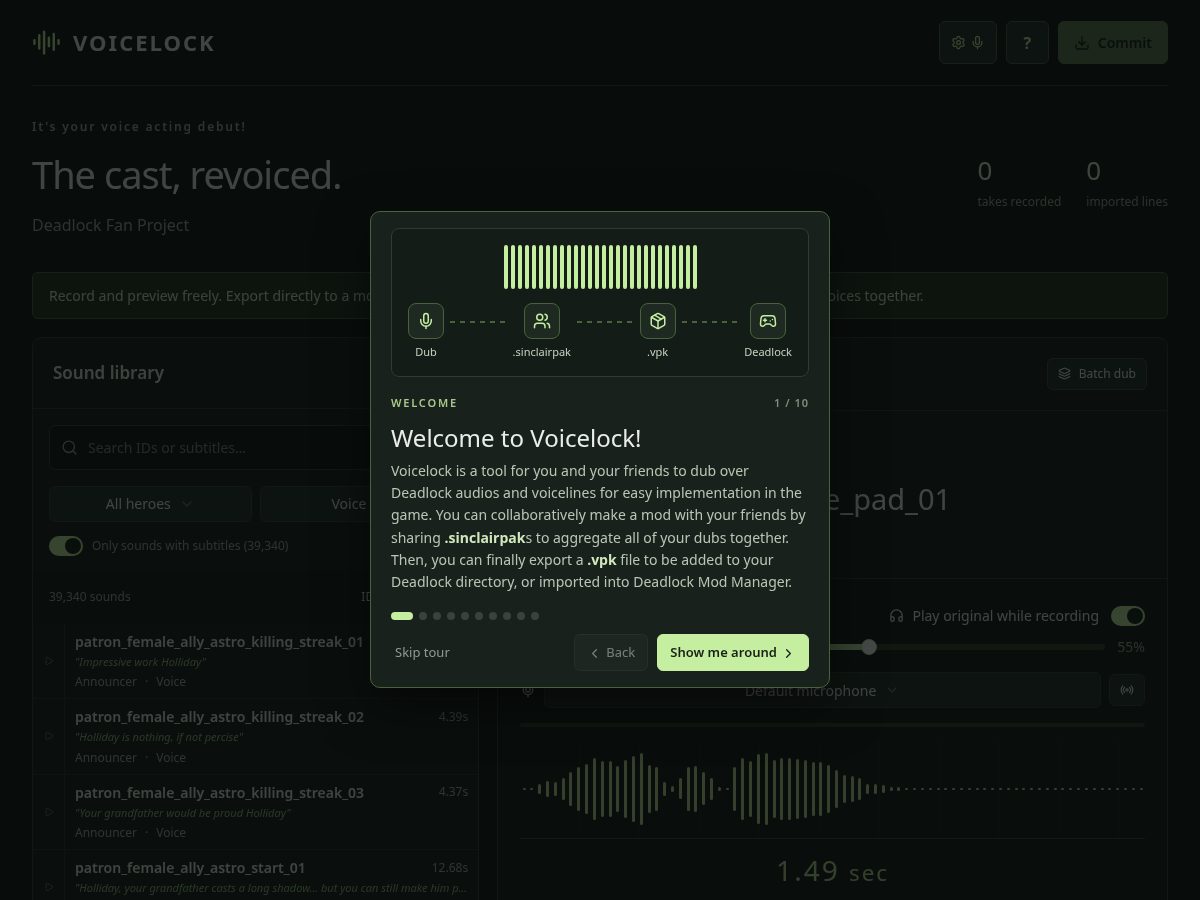Open the help question mark button
The height and width of the screenshot is (900, 1200).
tap(1027, 43)
